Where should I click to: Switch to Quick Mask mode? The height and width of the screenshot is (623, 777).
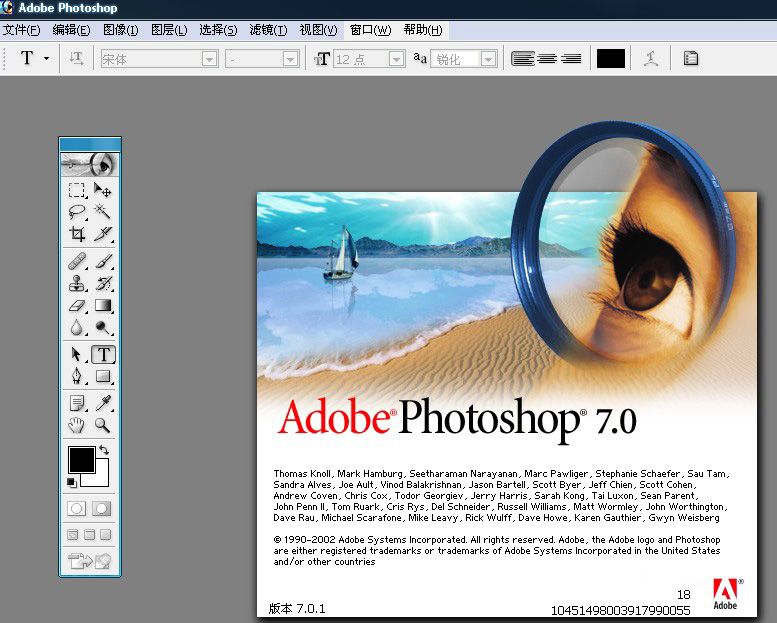pos(102,509)
